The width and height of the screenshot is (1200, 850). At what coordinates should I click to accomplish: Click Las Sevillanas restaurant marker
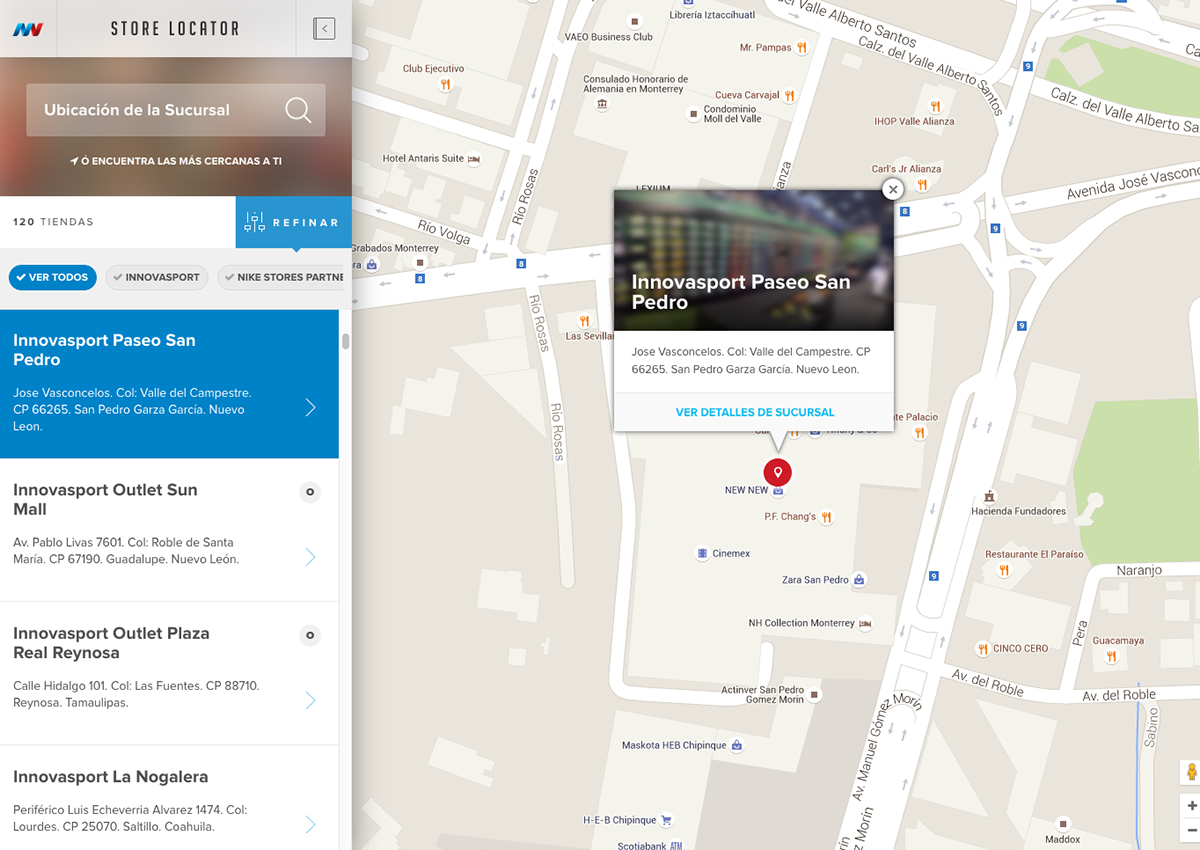584,321
